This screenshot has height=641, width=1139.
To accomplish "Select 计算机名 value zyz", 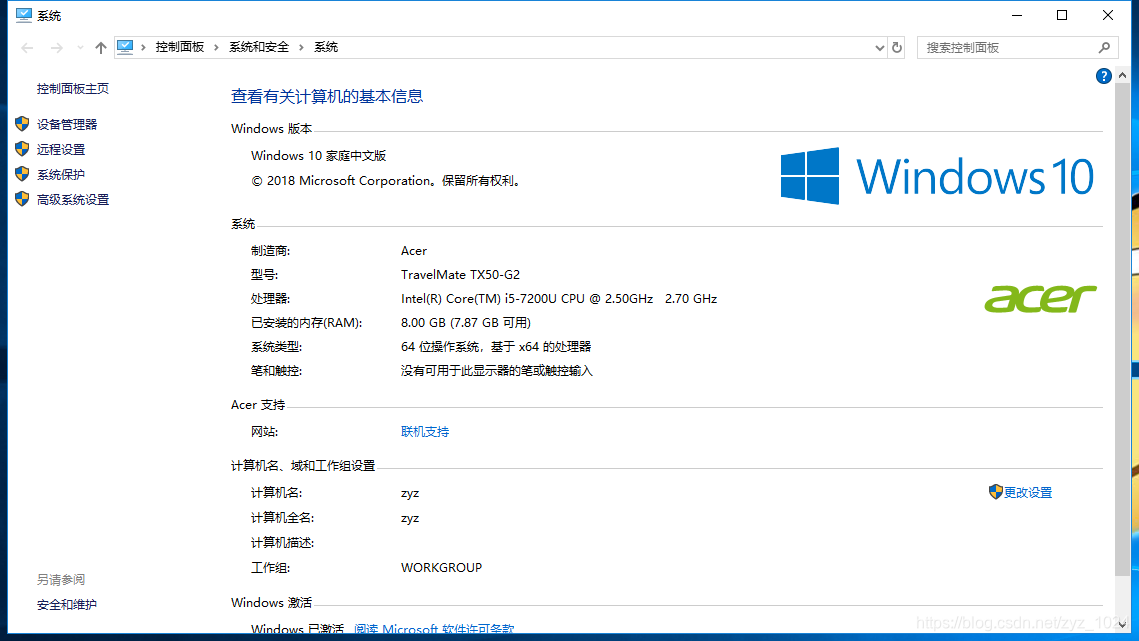I will (410, 493).
